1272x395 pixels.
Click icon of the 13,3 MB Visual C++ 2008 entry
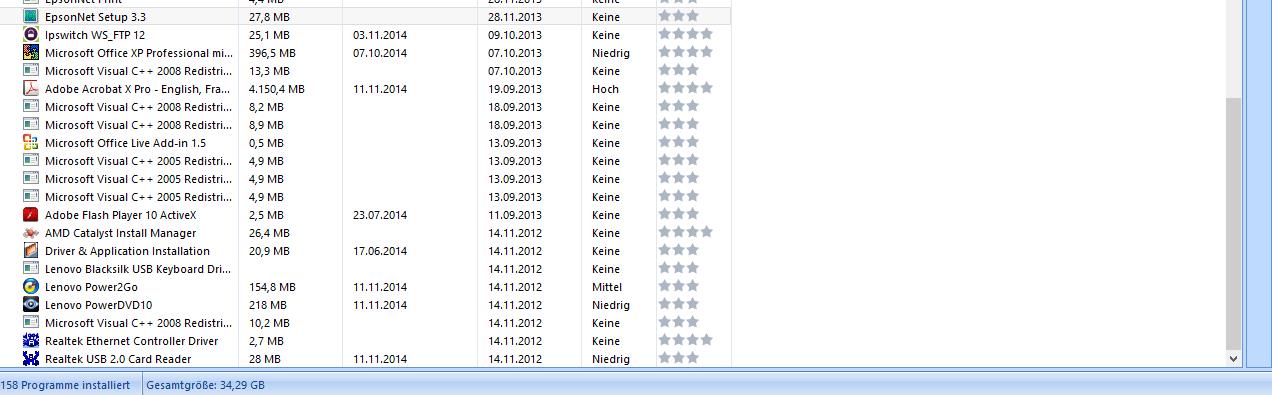click(31, 71)
